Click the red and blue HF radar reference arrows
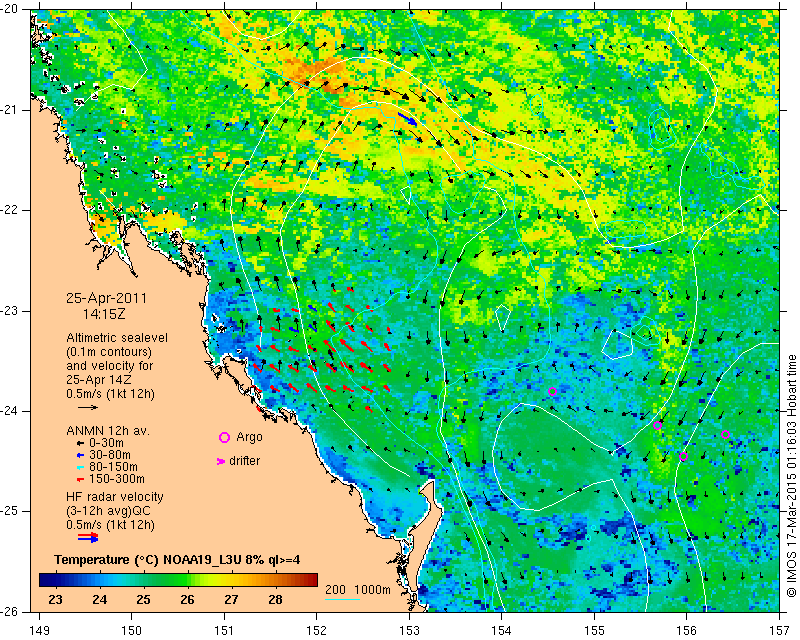This screenshot has width=800, height=640. [x=88, y=537]
